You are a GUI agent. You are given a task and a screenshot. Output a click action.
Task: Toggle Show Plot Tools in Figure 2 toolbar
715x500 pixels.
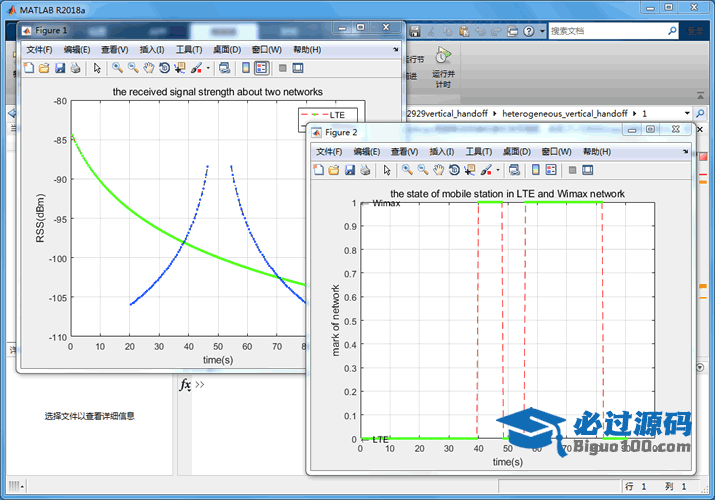588,170
